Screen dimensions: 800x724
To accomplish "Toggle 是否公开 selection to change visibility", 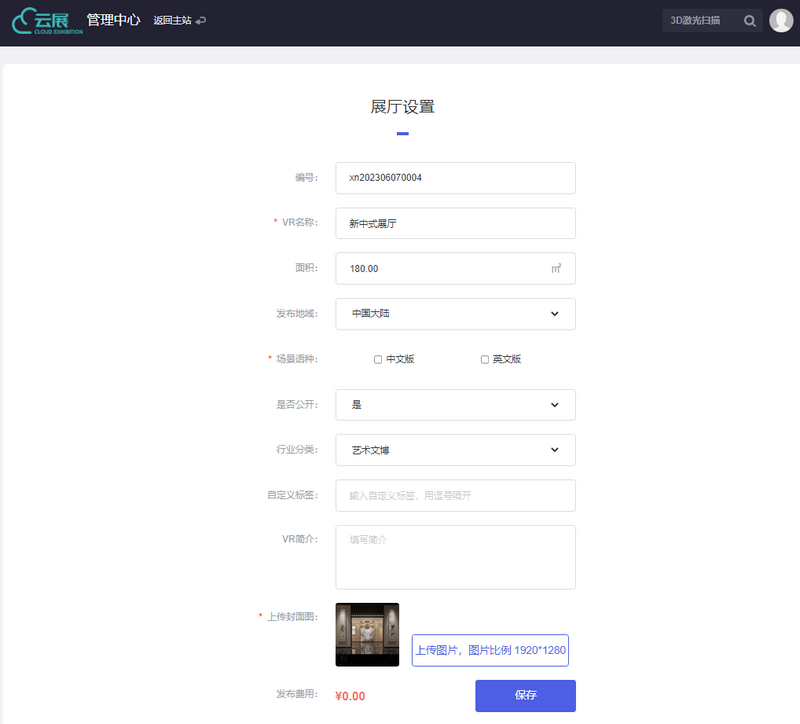I will pos(455,404).
